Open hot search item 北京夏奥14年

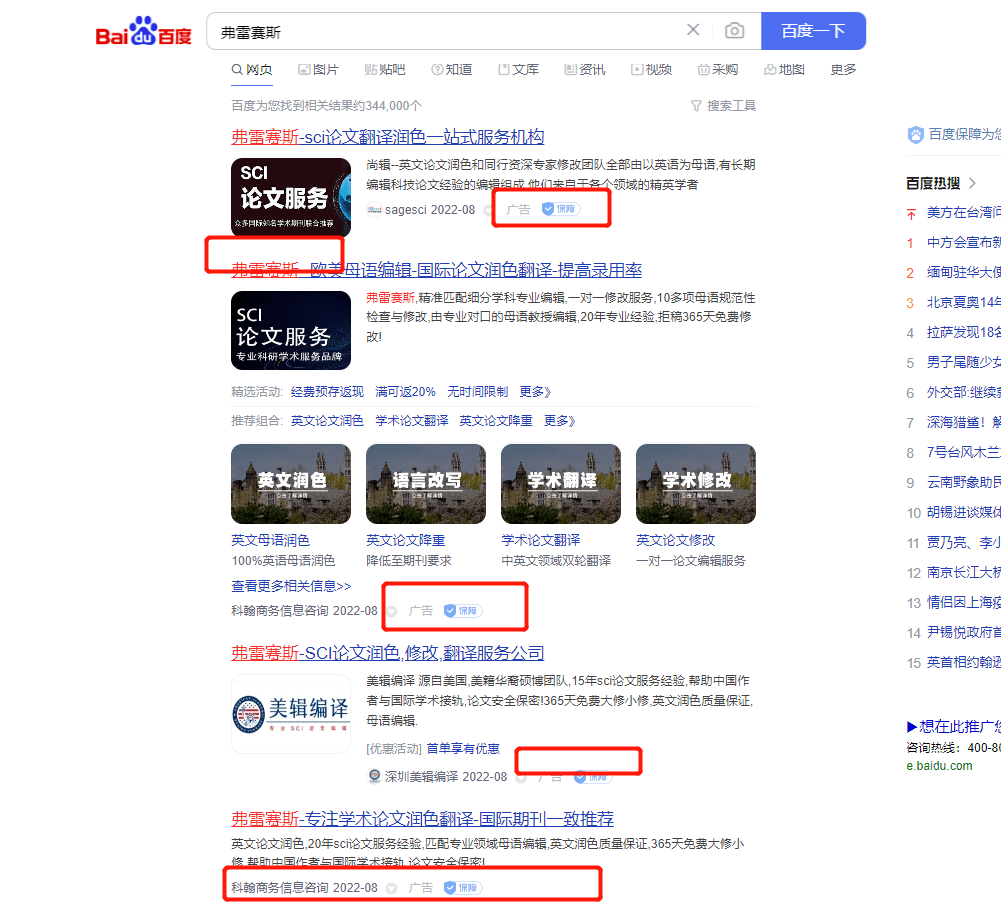pyautogui.click(x=964, y=303)
